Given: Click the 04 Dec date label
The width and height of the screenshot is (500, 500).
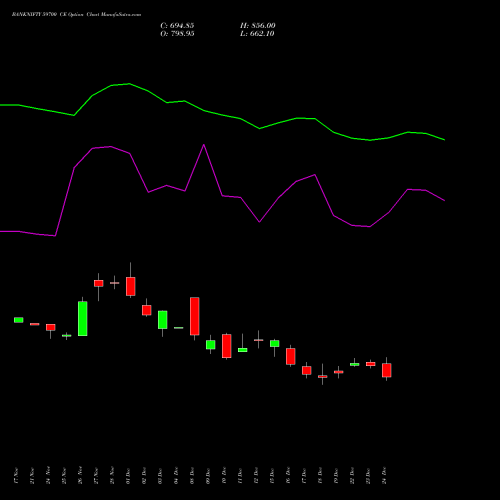Looking at the screenshot, I should tap(176, 475).
